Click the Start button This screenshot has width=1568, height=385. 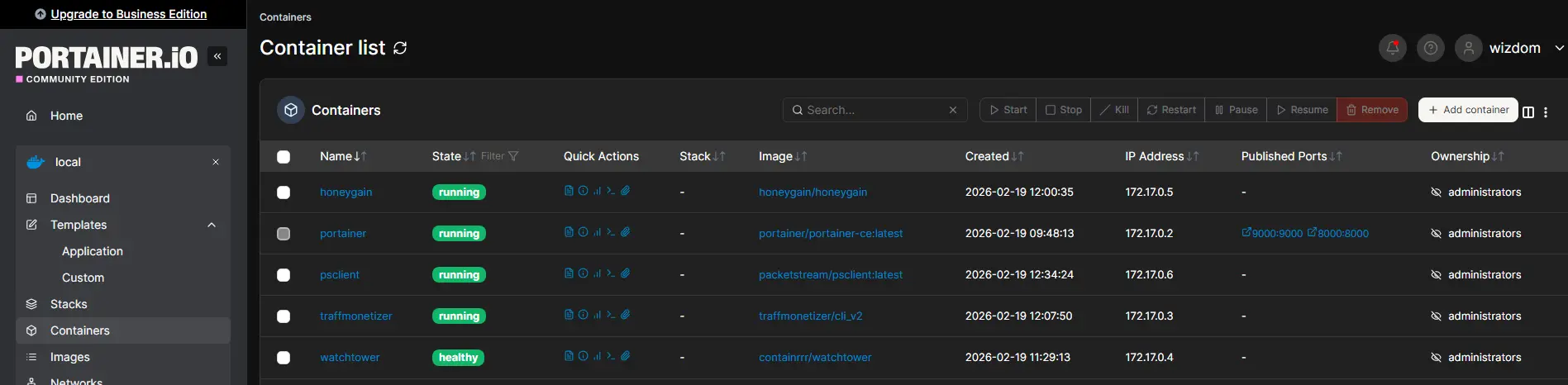(1008, 110)
